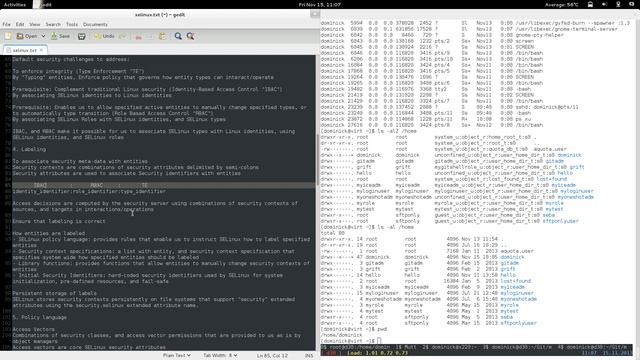This screenshot has width=640, height=360.
Task: Click the Open button in gedit toolbar
Action: pos(27,36)
